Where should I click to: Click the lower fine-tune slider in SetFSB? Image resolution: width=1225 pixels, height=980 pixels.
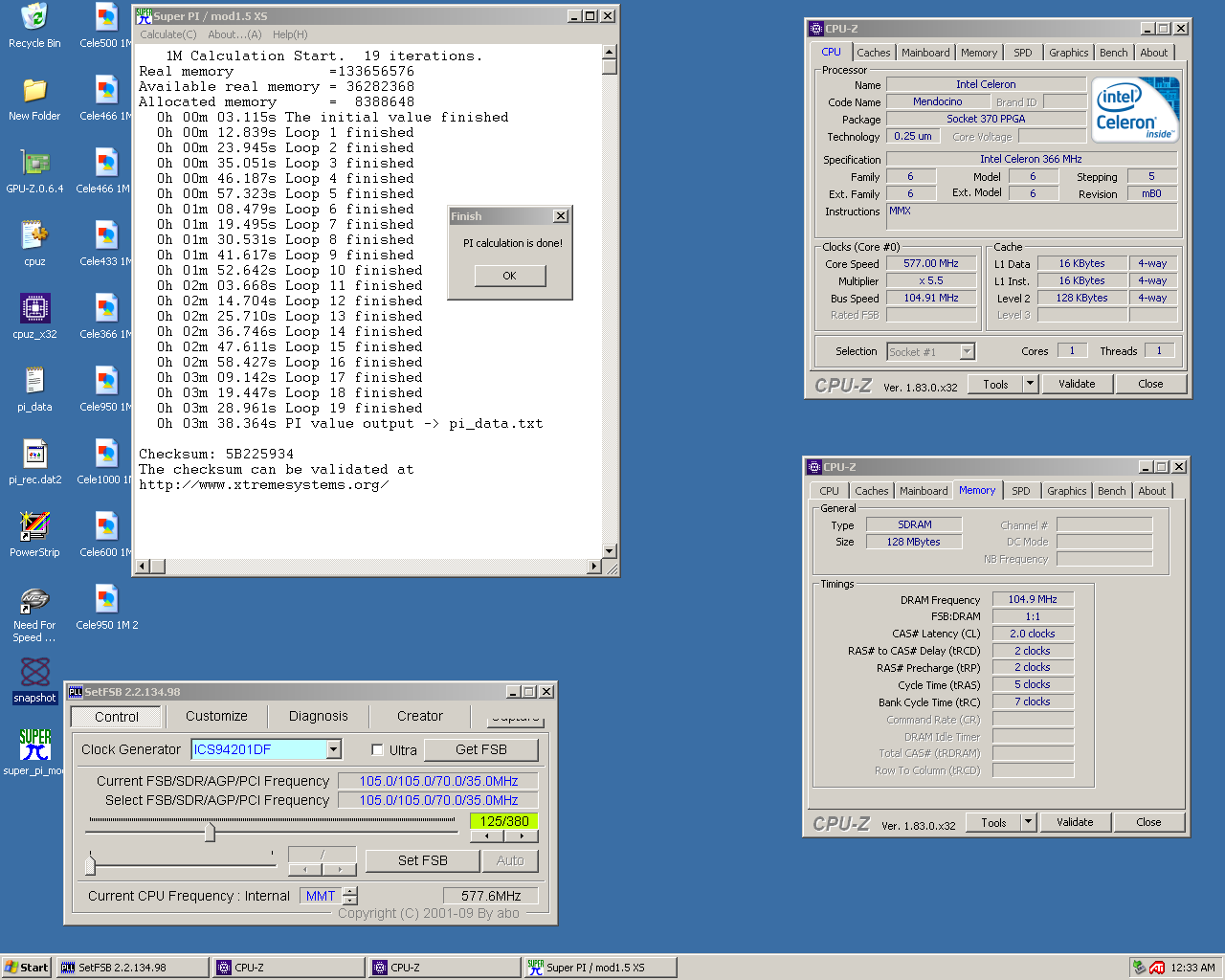[90, 864]
